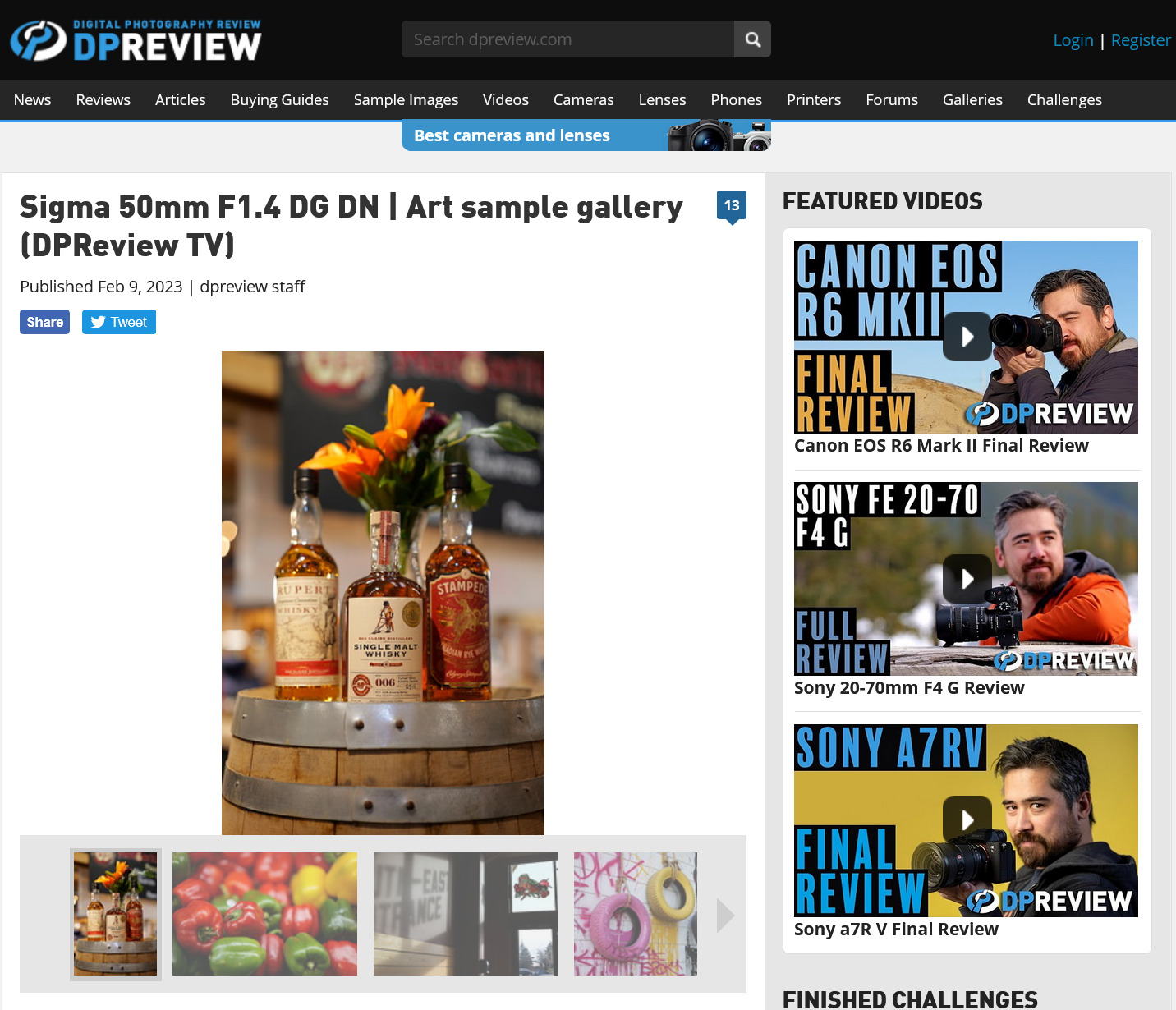The image size is (1176, 1010).
Task: Open the Forums menu item
Action: 892,99
